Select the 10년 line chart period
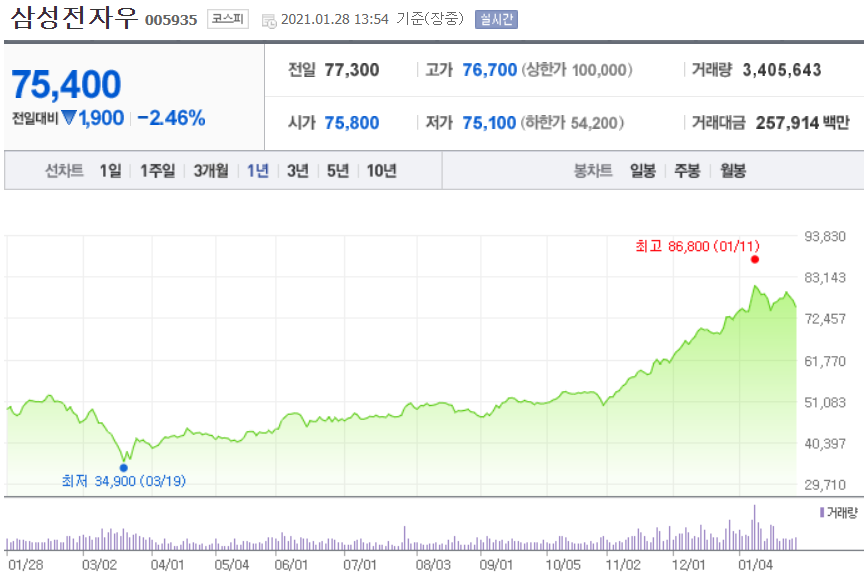864x580 pixels. [382, 171]
